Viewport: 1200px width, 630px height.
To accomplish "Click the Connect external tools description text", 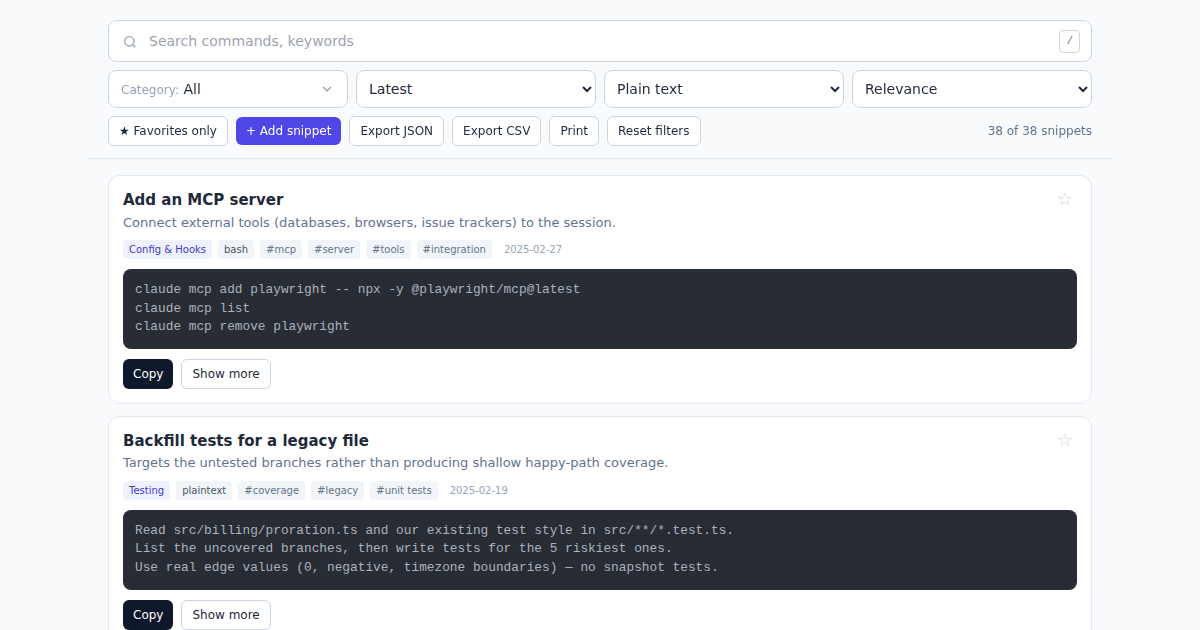I will pos(369,222).
